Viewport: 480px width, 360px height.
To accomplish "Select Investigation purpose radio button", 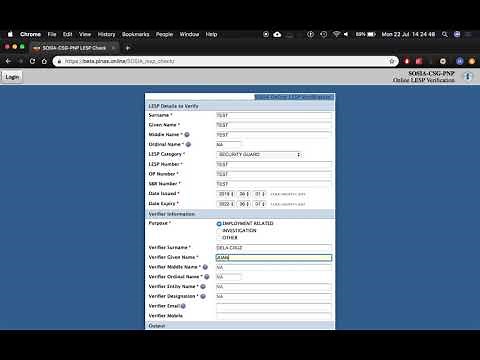I will pos(219,231).
